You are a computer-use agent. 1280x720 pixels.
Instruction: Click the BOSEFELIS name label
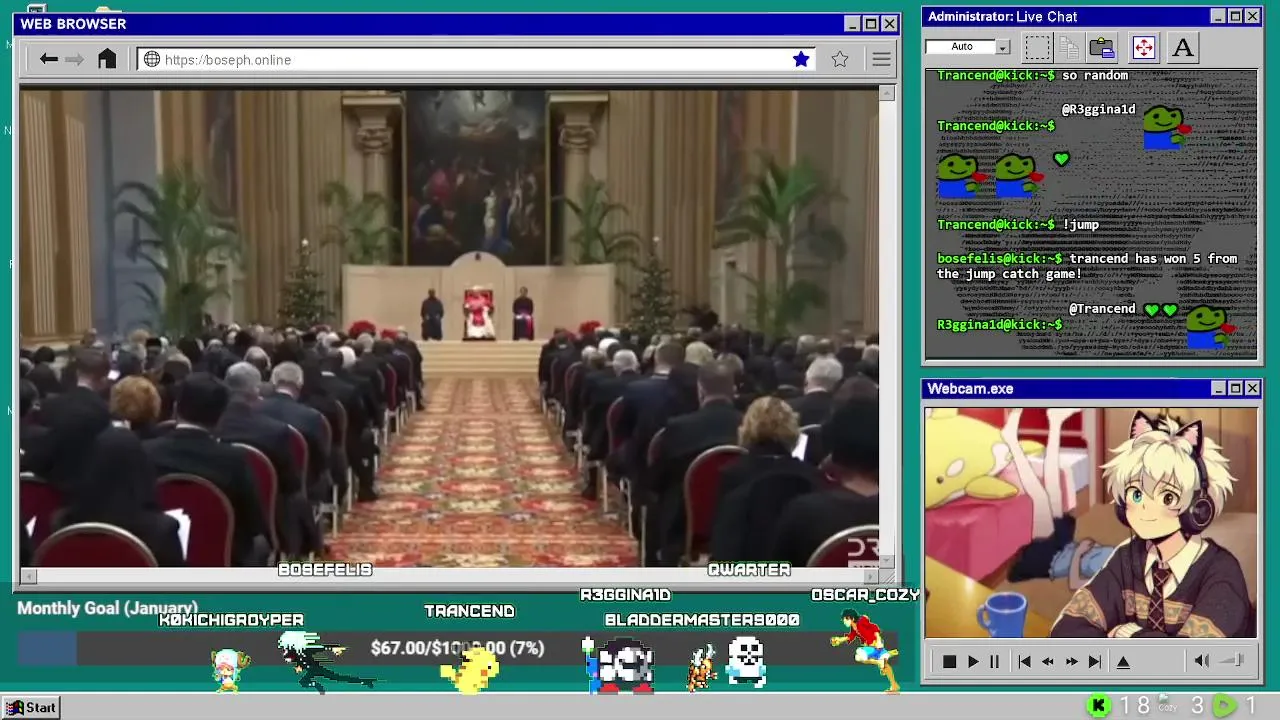(325, 570)
